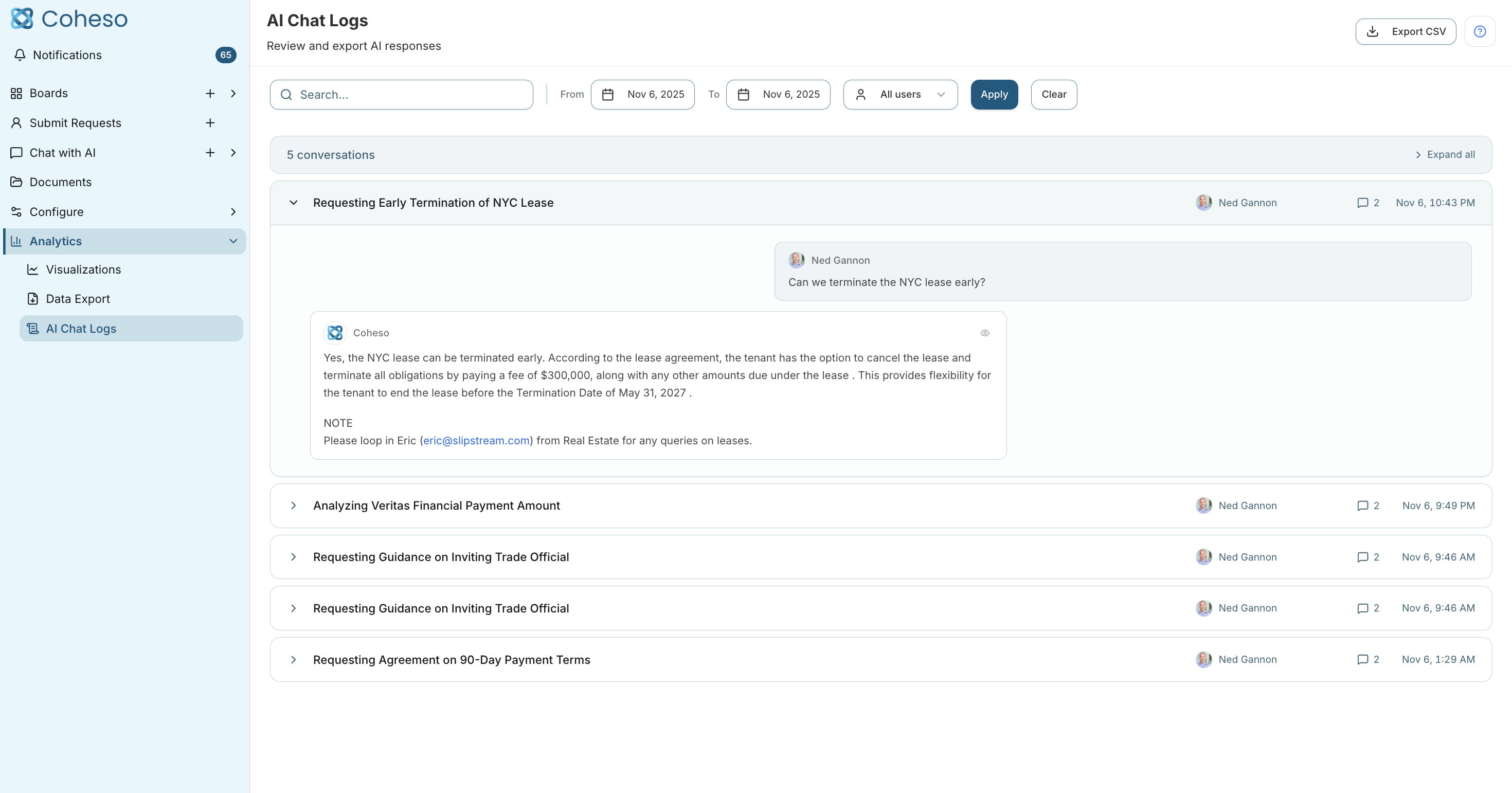Click the Export CSV button

1405,32
